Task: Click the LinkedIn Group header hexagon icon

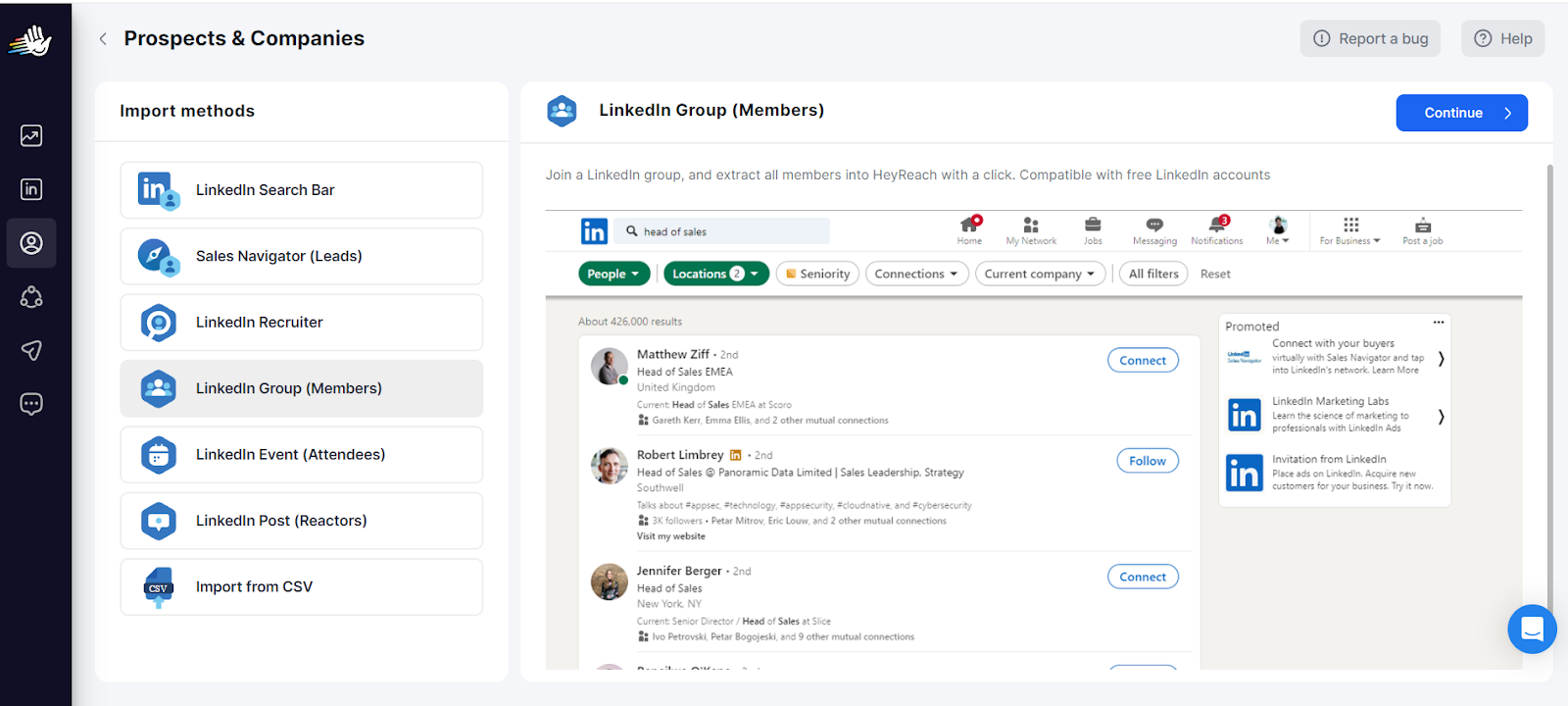Action: pyautogui.click(x=562, y=111)
